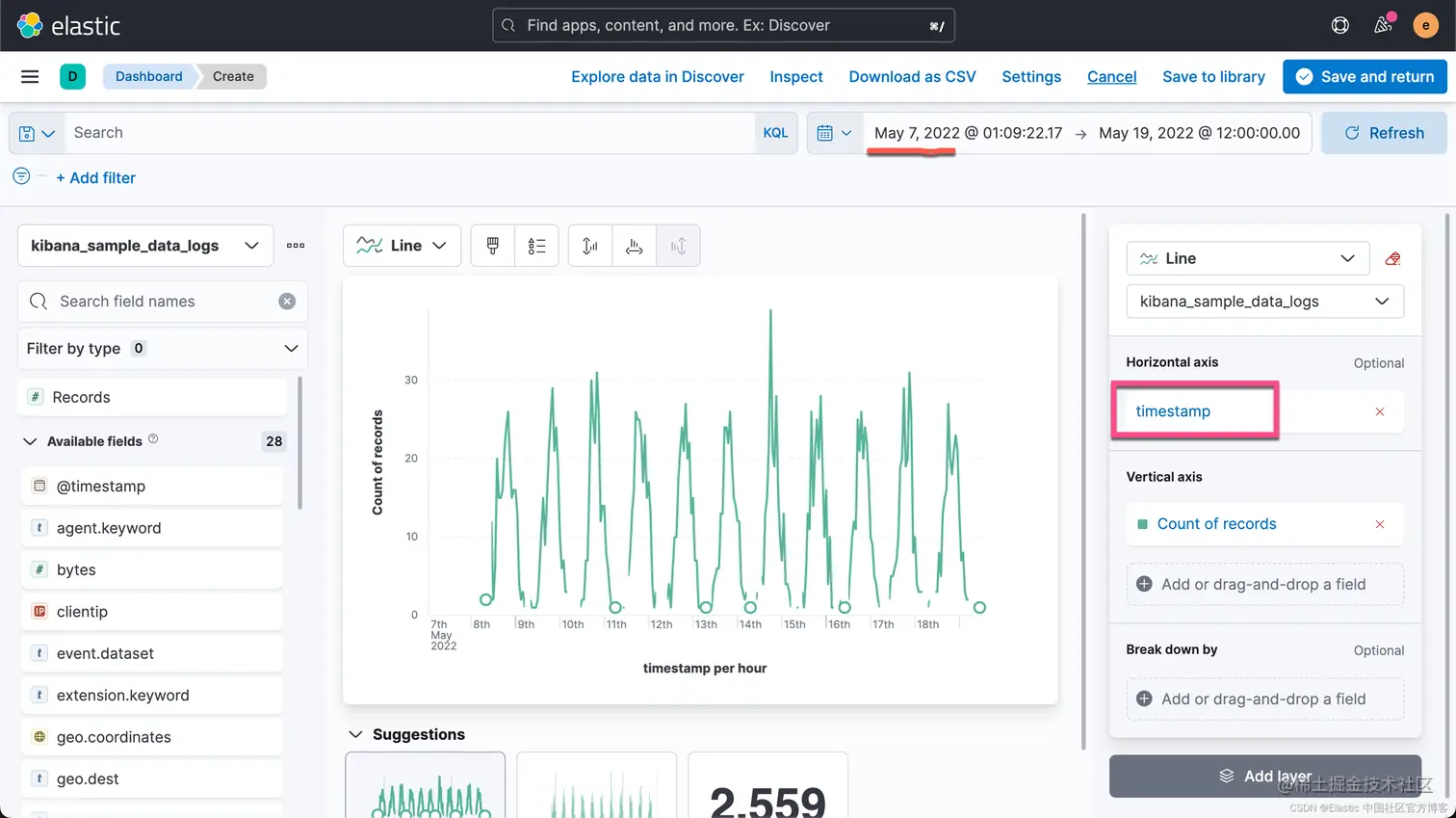Click the bytes number type icon
1456x818 pixels.
pyautogui.click(x=39, y=569)
